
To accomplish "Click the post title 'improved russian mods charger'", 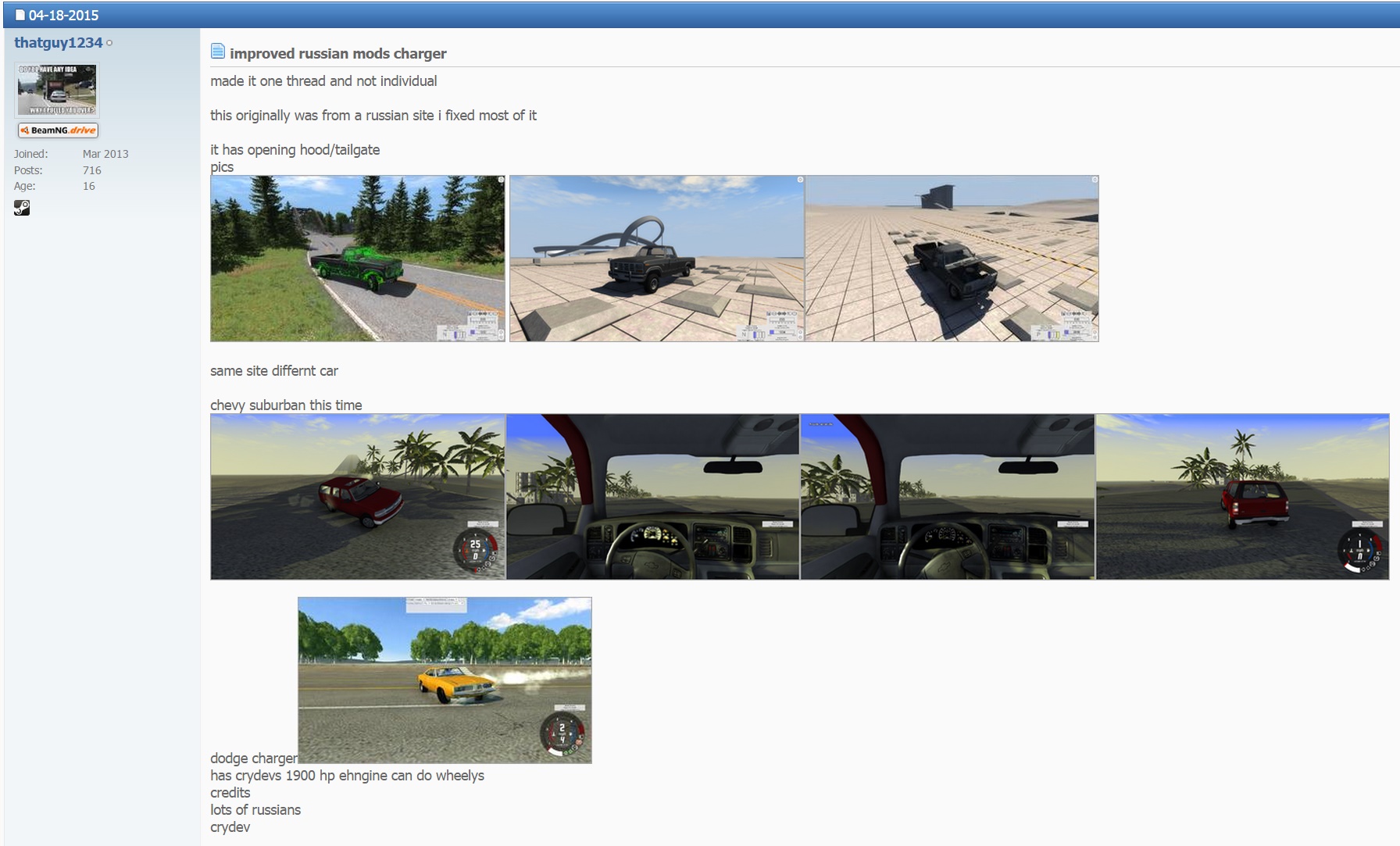I will [x=338, y=53].
